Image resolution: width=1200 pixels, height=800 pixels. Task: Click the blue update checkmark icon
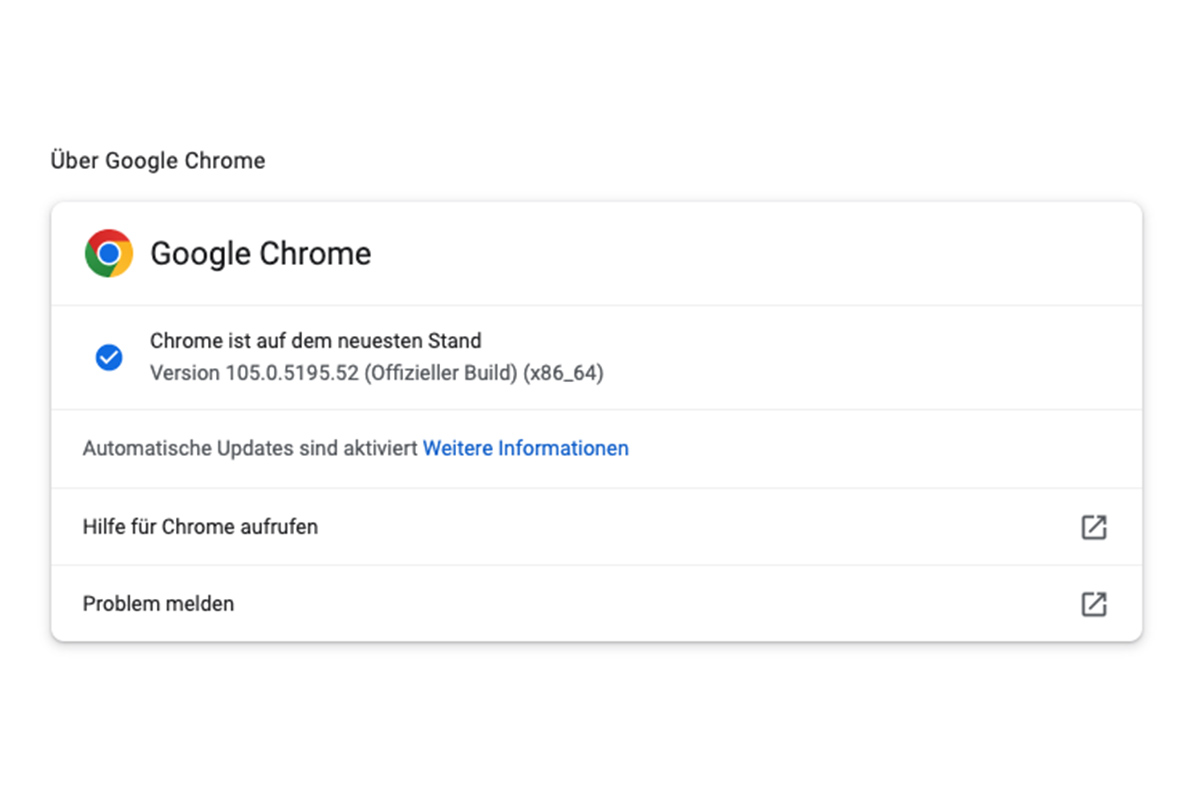[x=109, y=357]
